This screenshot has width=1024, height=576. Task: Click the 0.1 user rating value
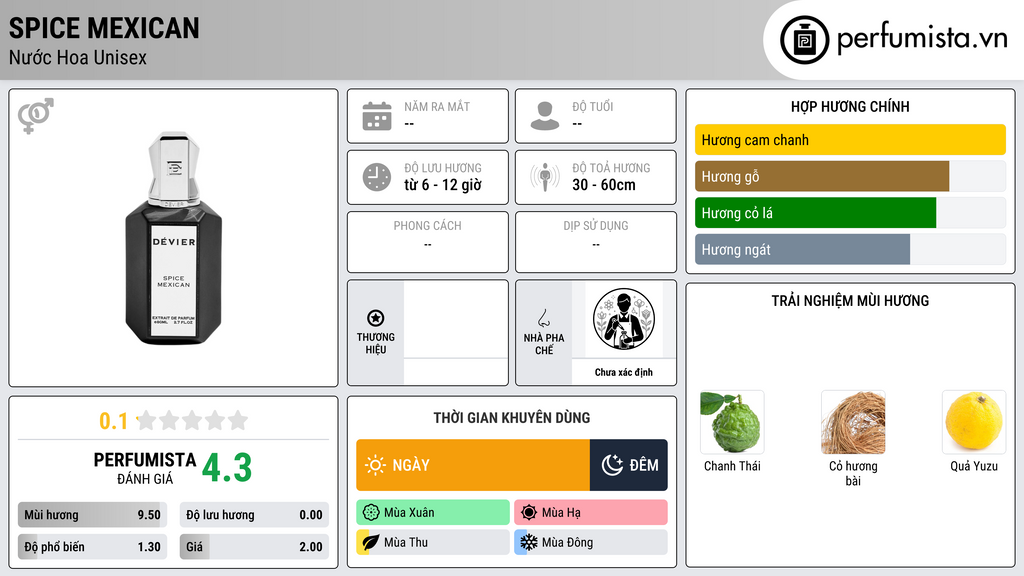pos(114,421)
